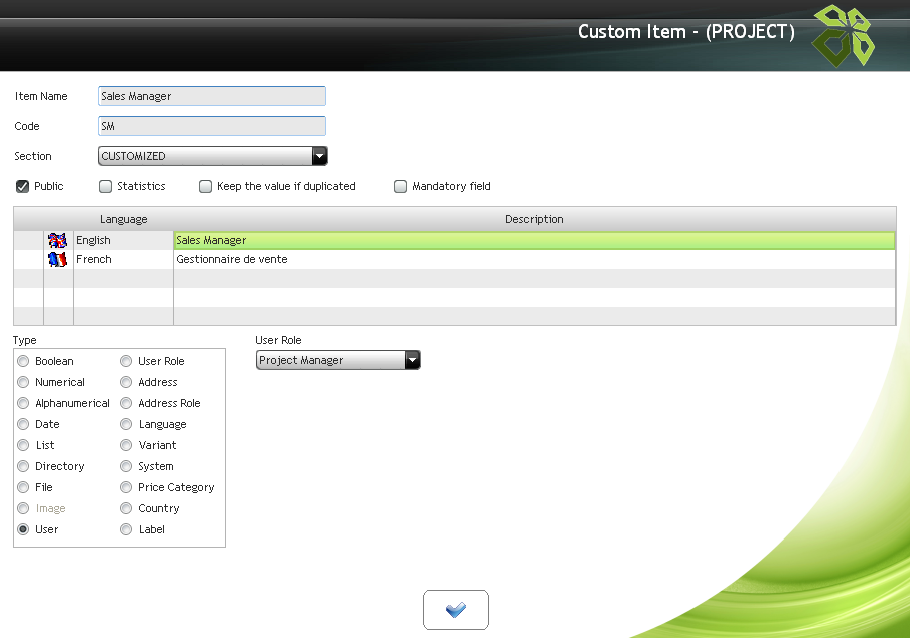Select the French language cell

pos(123,259)
